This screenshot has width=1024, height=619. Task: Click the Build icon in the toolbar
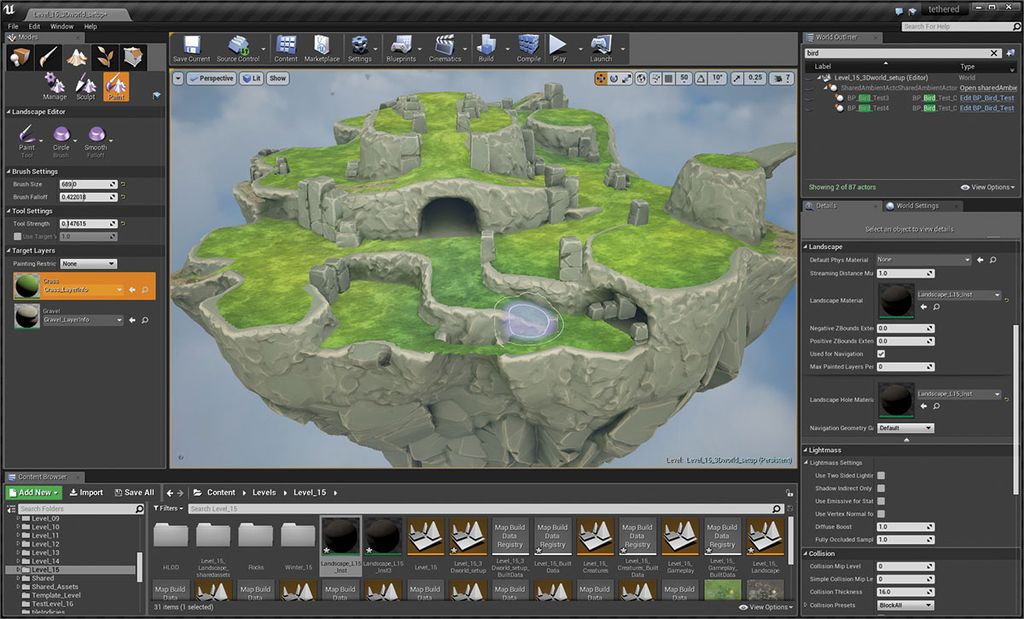point(487,46)
